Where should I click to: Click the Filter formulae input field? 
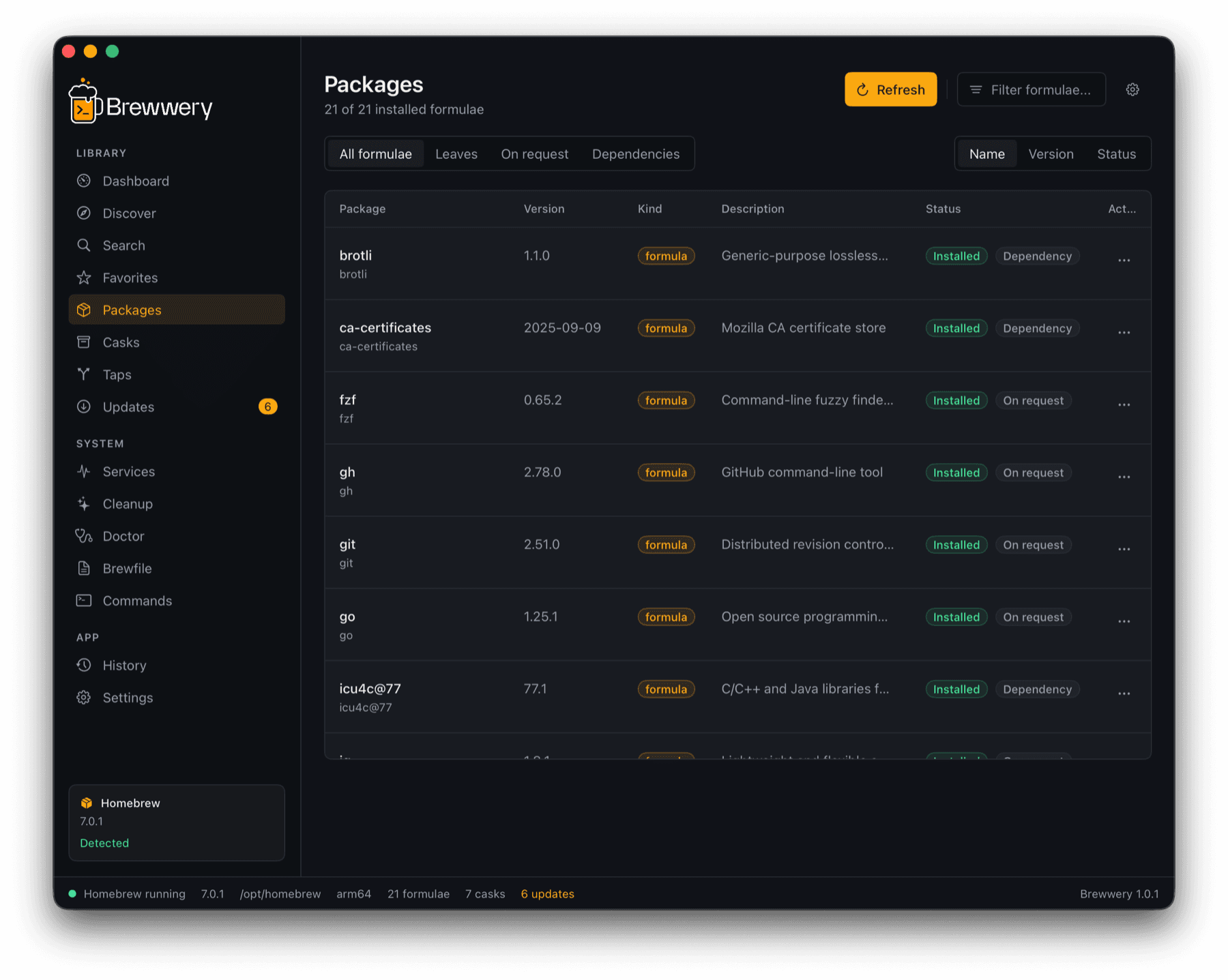(1031, 89)
